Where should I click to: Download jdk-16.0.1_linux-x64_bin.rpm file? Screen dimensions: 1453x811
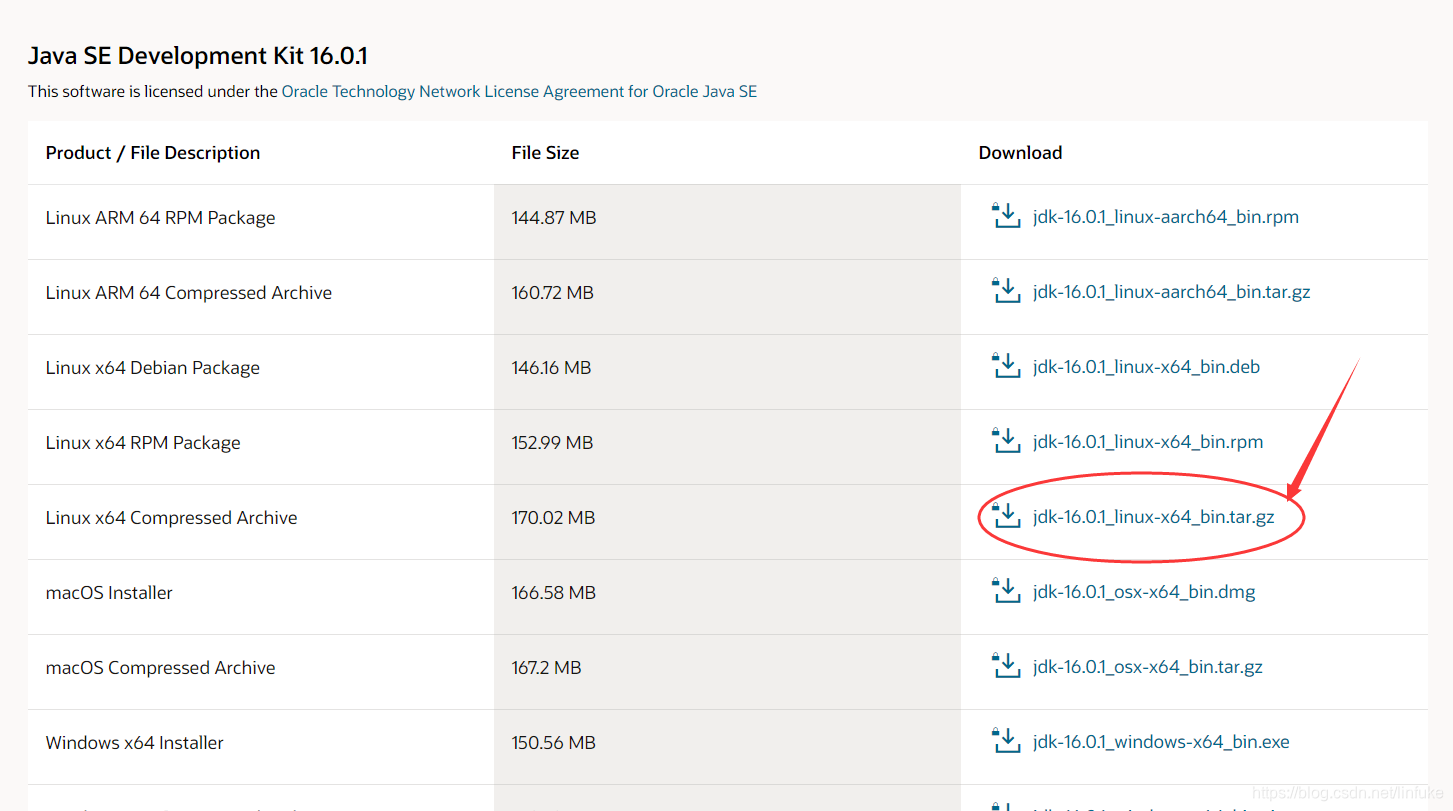[1148, 442]
